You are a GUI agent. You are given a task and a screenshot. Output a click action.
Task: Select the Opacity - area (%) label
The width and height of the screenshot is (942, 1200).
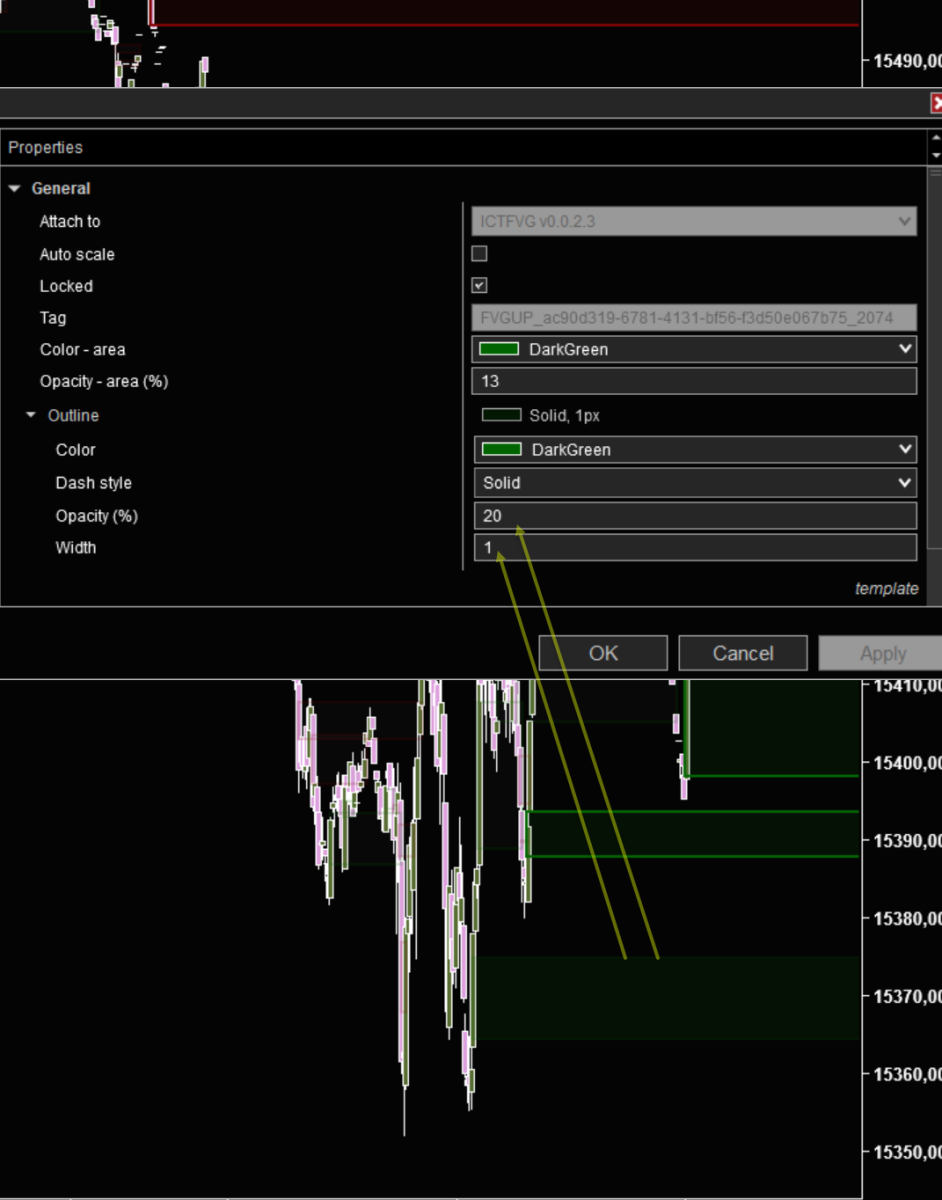tap(104, 381)
